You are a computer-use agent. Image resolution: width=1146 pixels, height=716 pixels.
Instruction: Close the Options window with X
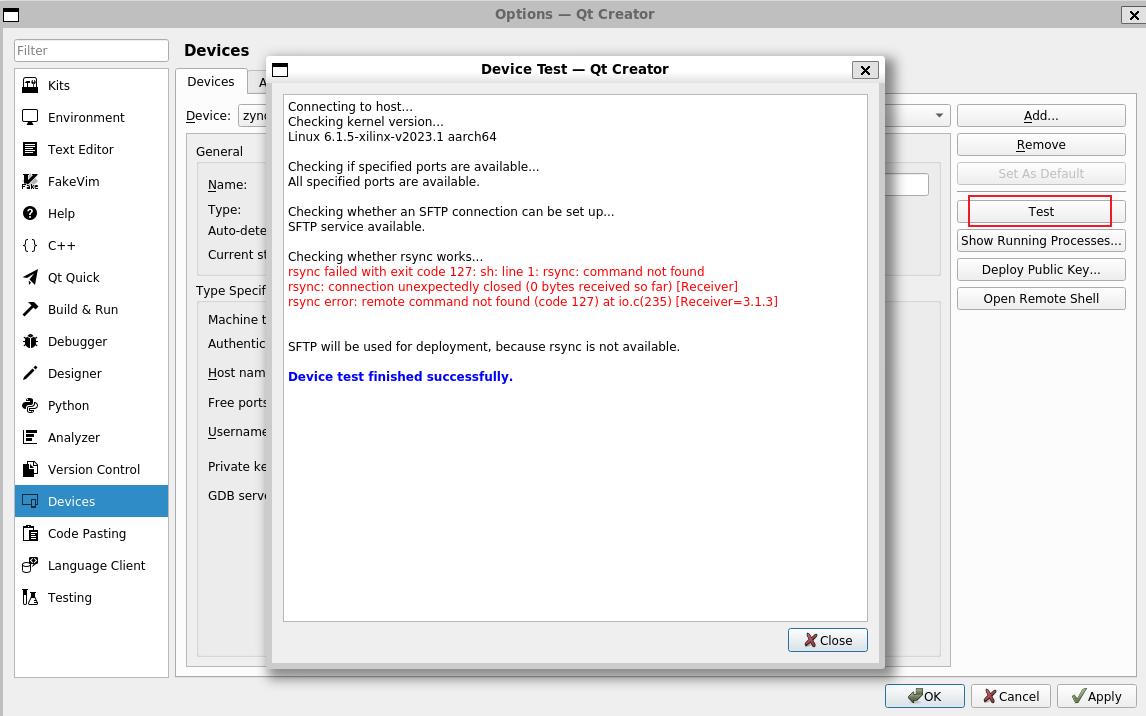(x=1133, y=15)
